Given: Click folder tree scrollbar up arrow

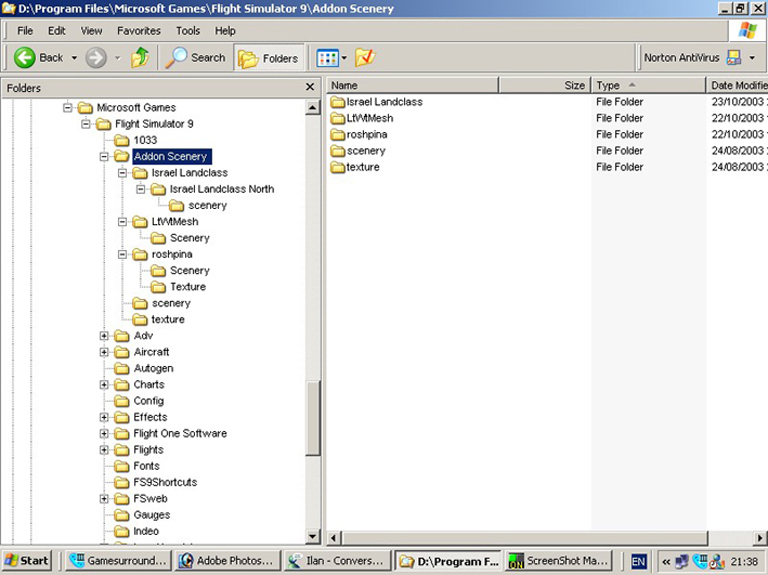Looking at the screenshot, I should tap(312, 107).
